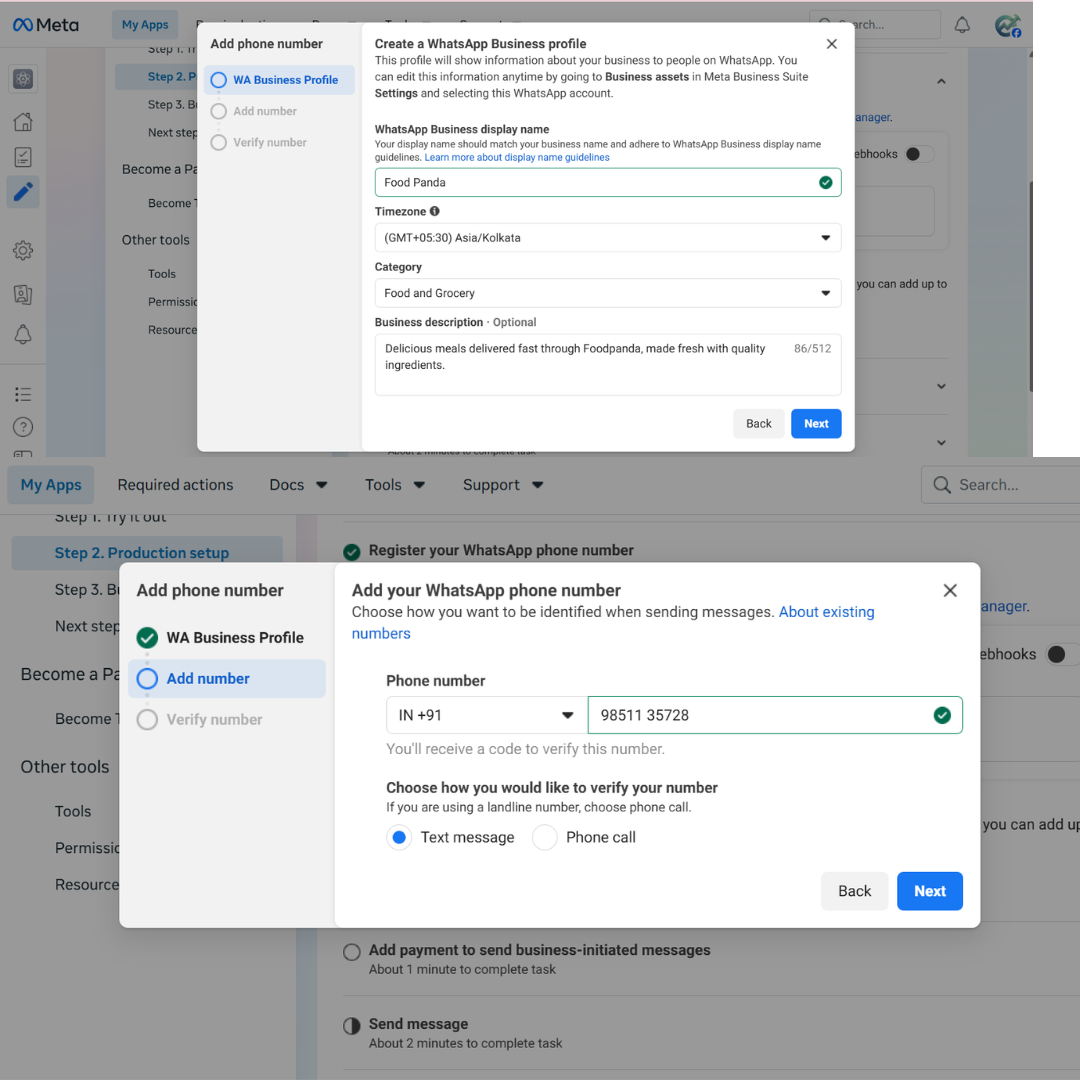Open My Apps tab beside the Meta logo

click(145, 25)
